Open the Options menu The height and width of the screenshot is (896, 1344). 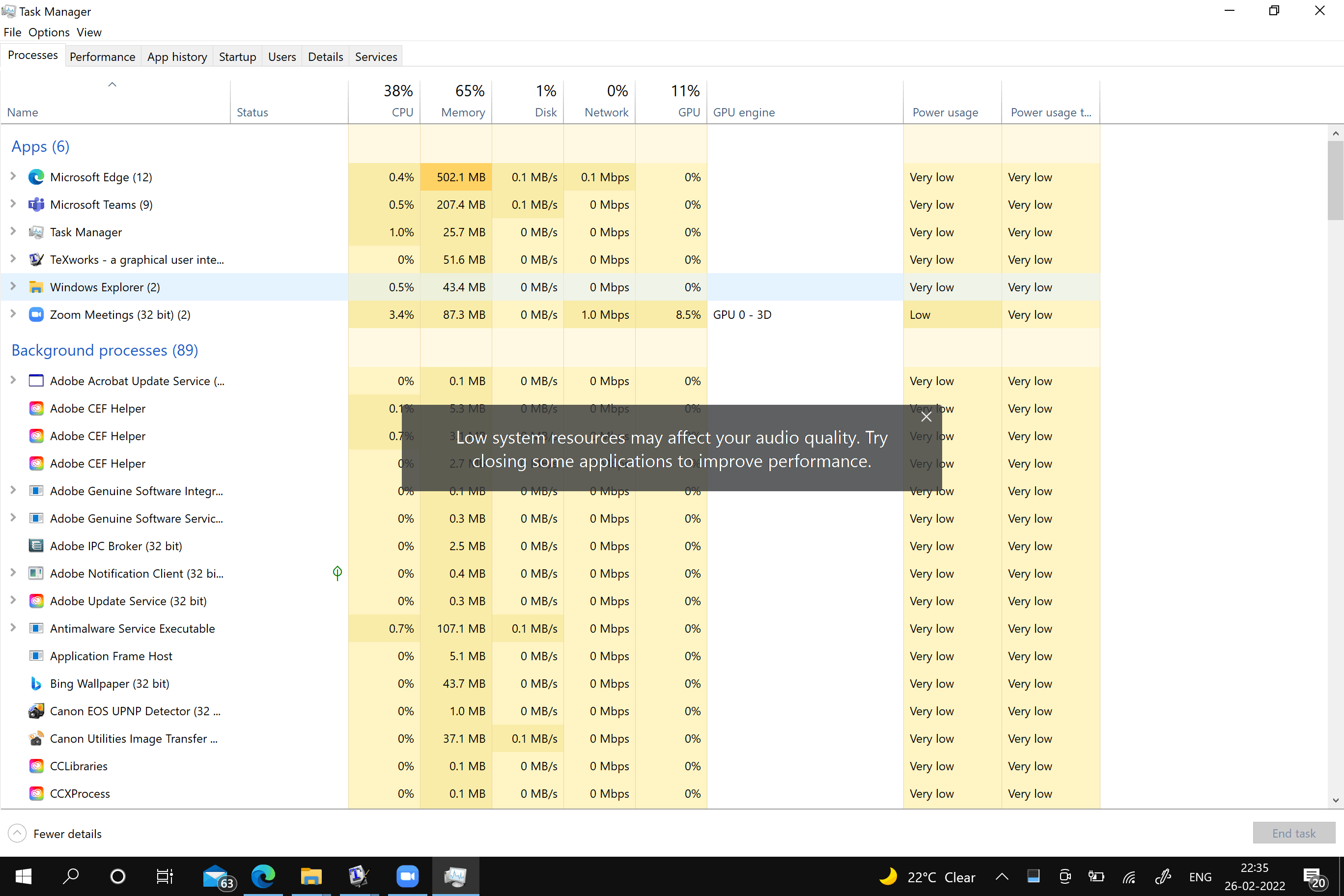click(49, 32)
